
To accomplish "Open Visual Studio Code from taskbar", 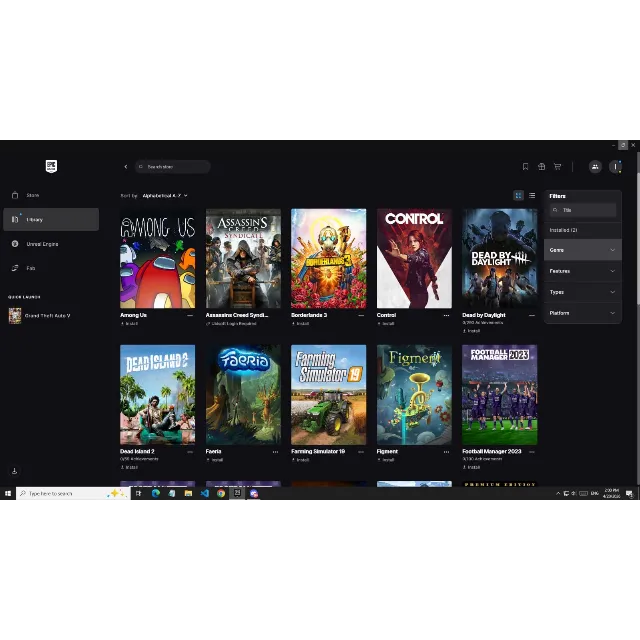I will click(204, 493).
